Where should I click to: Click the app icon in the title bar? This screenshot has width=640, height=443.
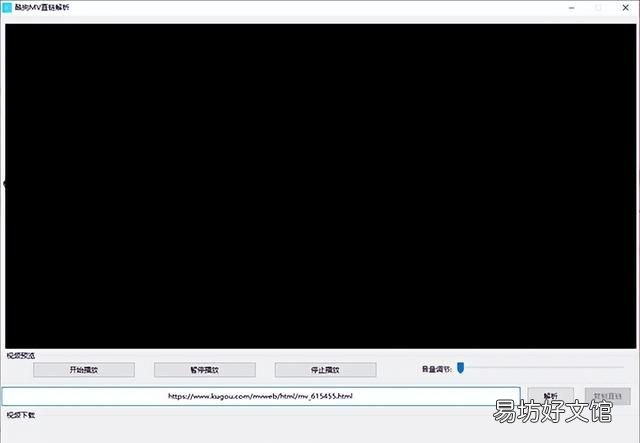pos(7,7)
